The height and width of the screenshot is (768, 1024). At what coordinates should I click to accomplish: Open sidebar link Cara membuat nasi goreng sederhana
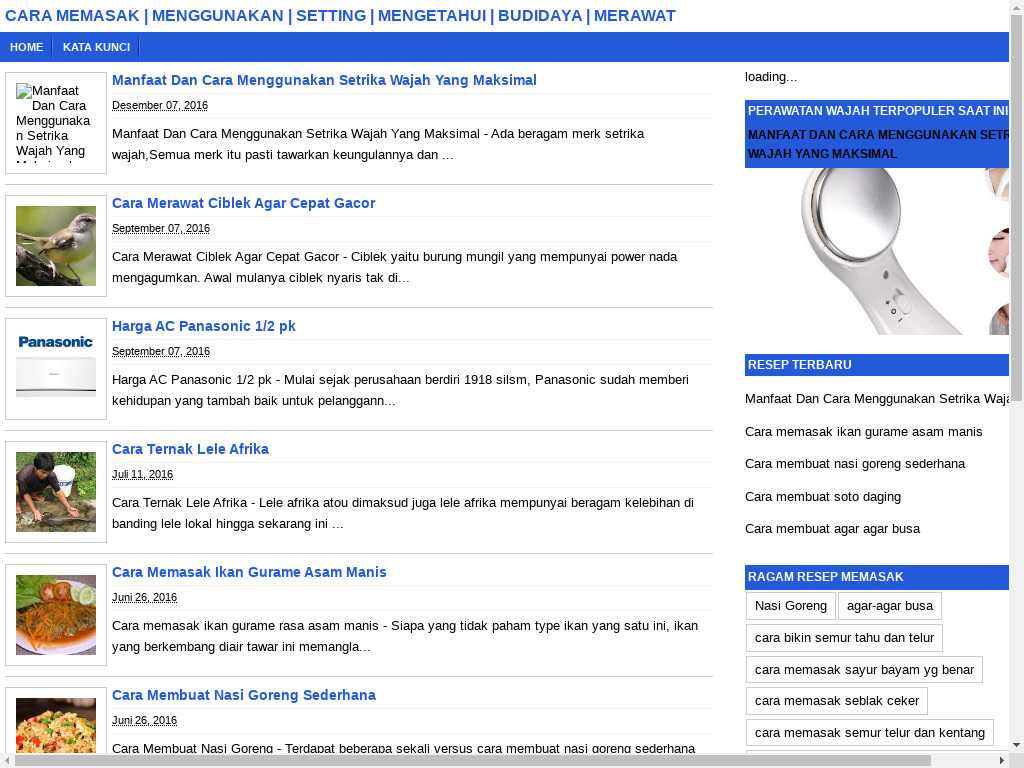pyautogui.click(x=855, y=464)
